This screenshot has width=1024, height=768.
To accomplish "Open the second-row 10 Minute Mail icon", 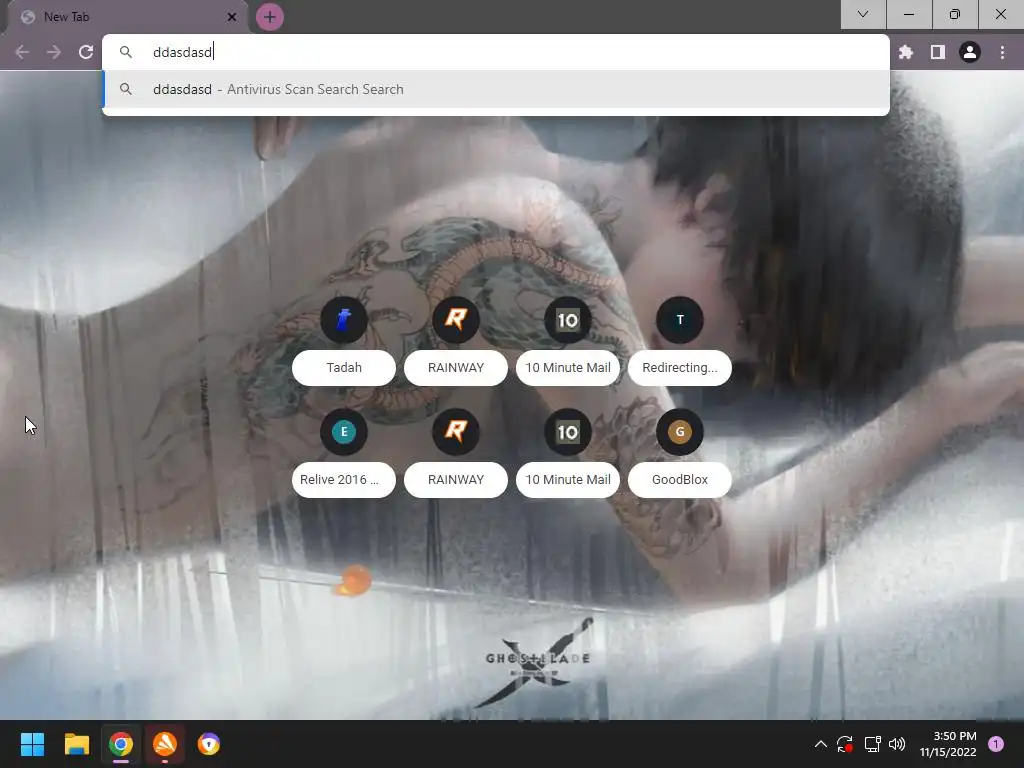I will pos(568,432).
